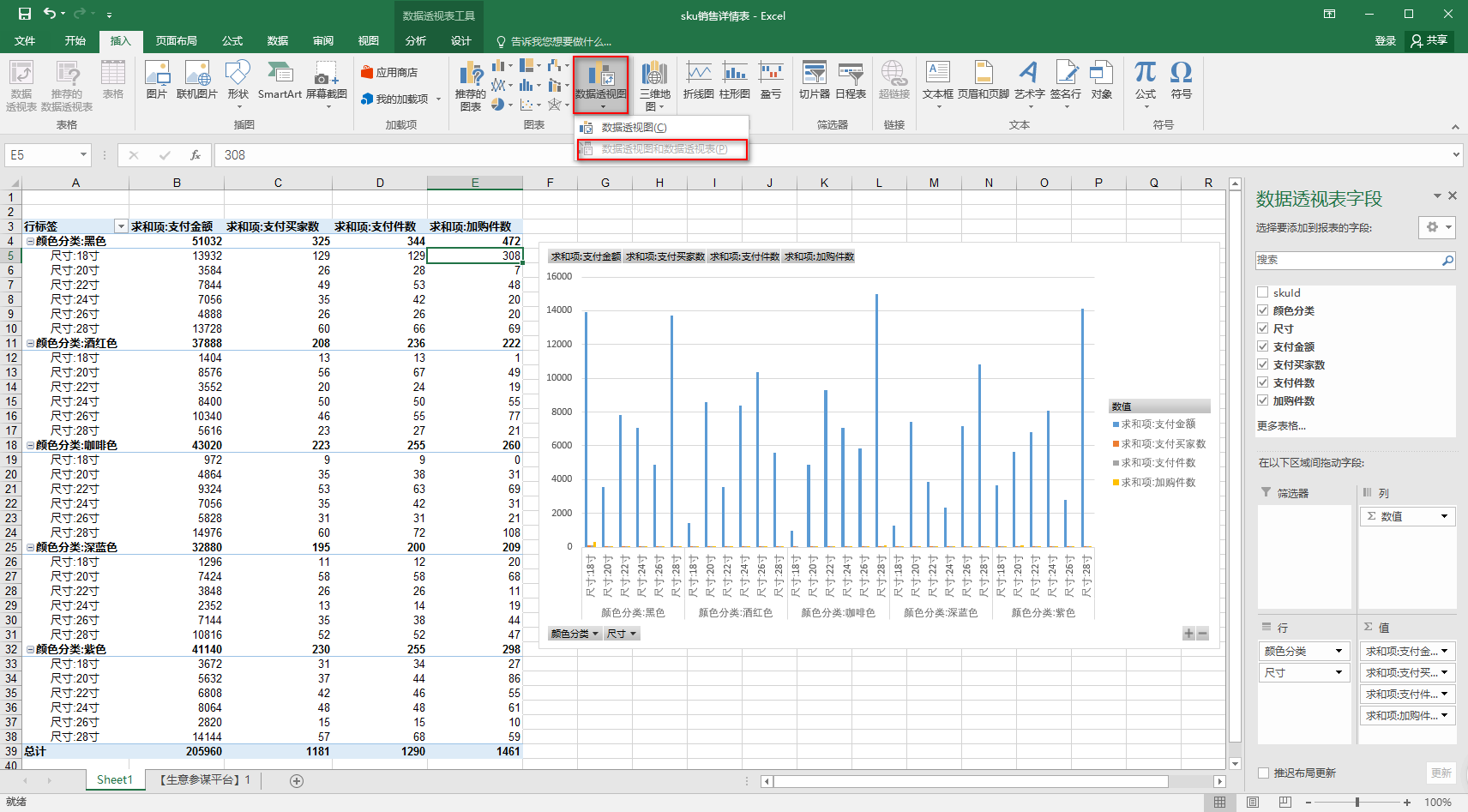The image size is (1468, 812).
Task: Click the 共享 share button
Action: point(1429,40)
